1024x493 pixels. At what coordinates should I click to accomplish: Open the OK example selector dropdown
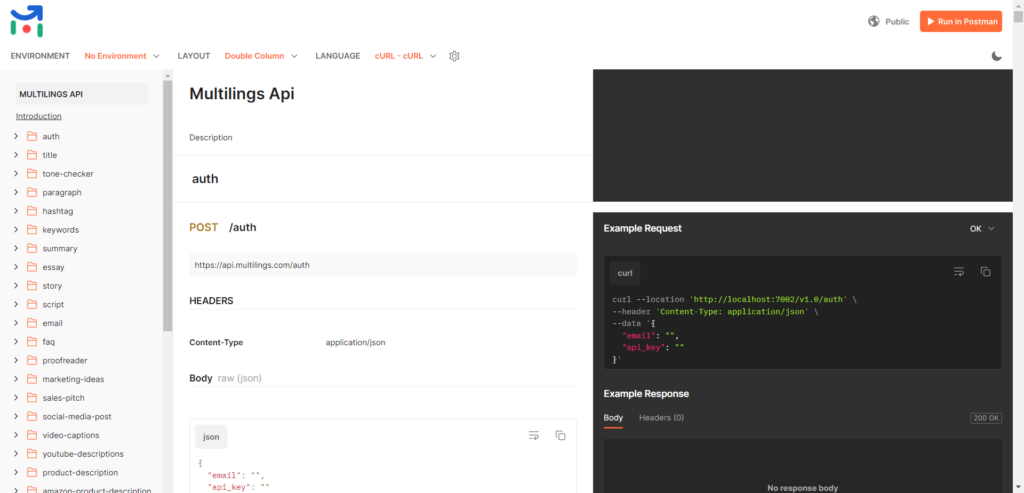pos(982,229)
